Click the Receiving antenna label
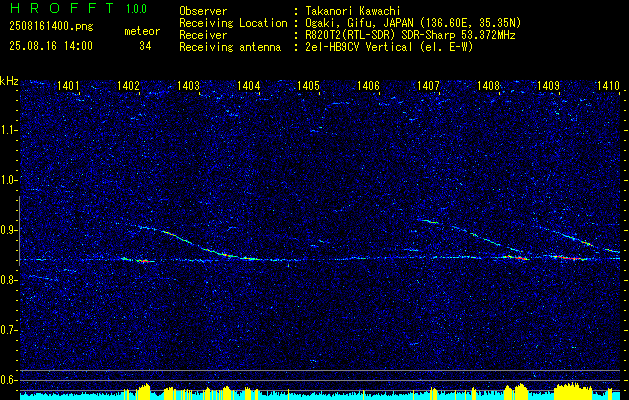Viewport: 629px width, 400px height. (x=230, y=47)
